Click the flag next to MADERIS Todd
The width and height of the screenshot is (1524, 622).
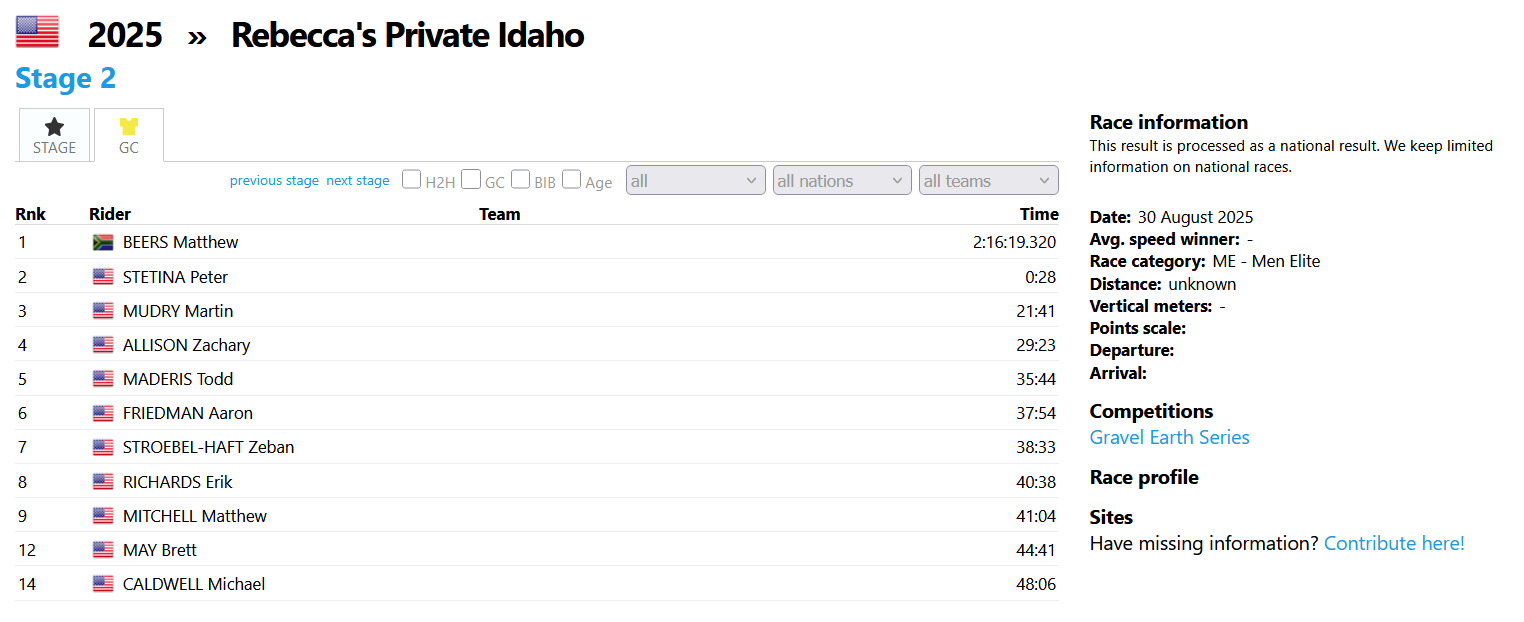click(103, 379)
